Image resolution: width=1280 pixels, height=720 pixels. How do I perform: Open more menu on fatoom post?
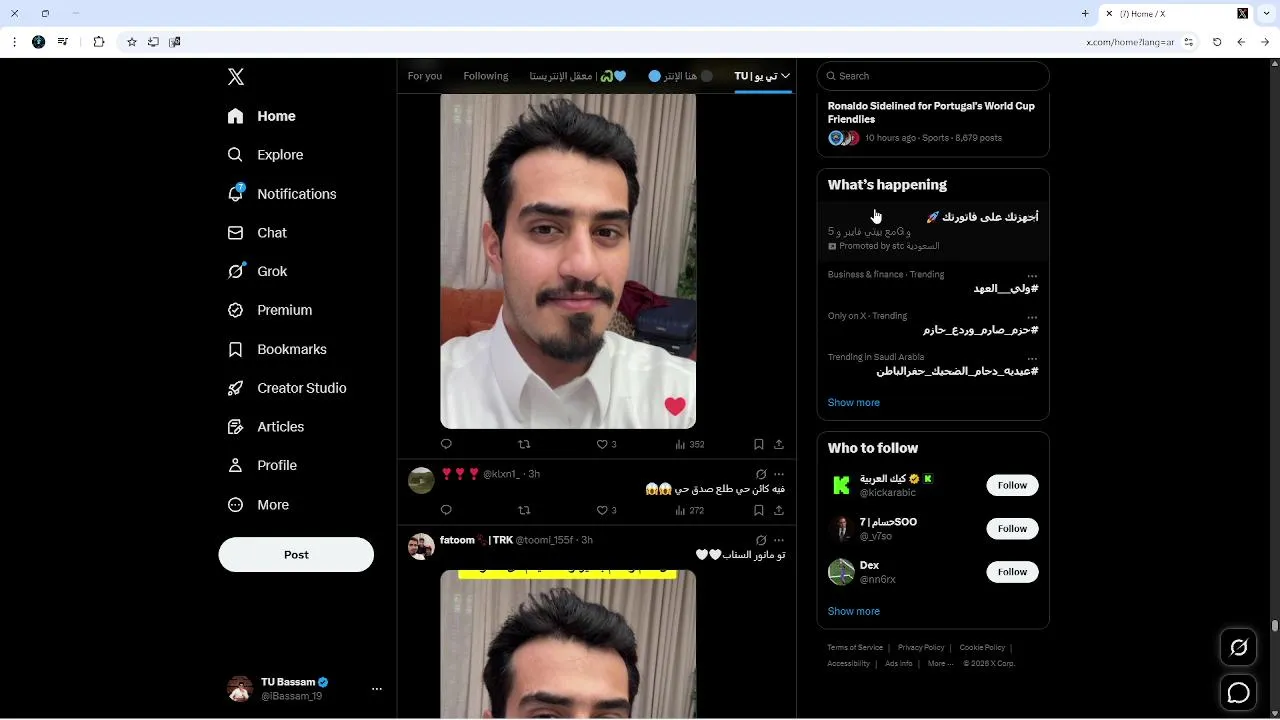pos(779,540)
